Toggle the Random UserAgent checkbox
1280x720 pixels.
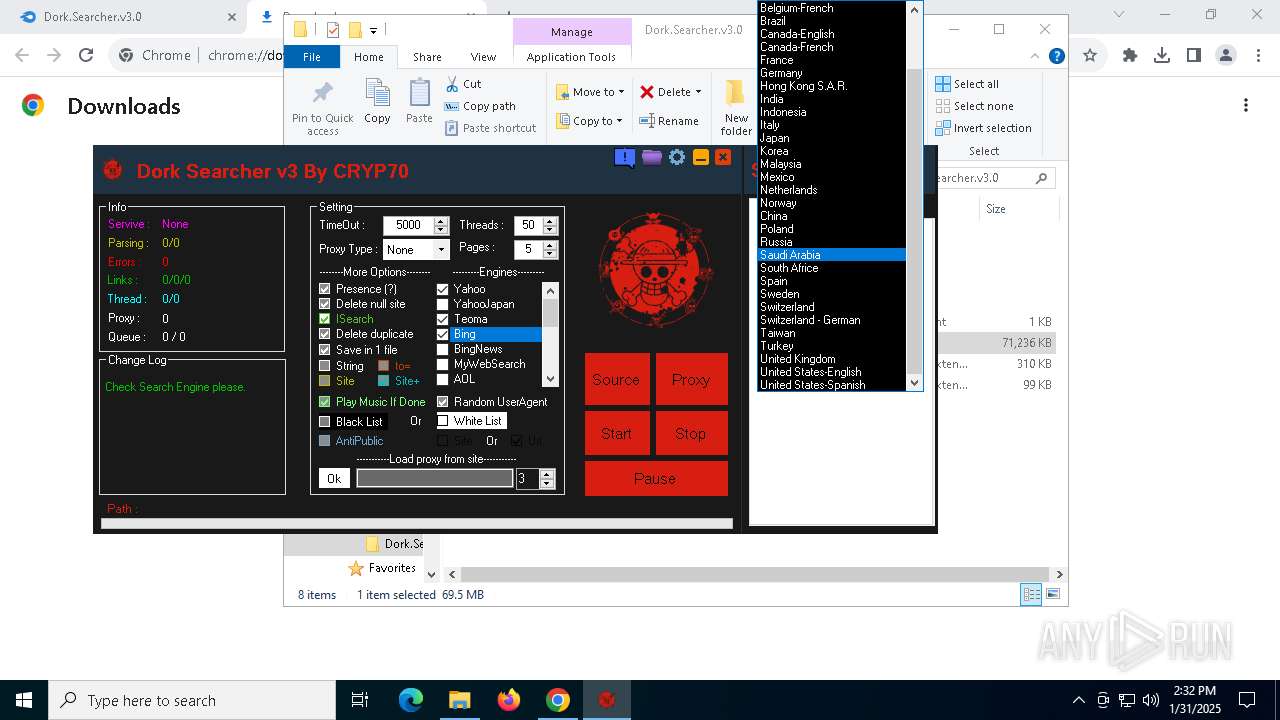tap(443, 402)
